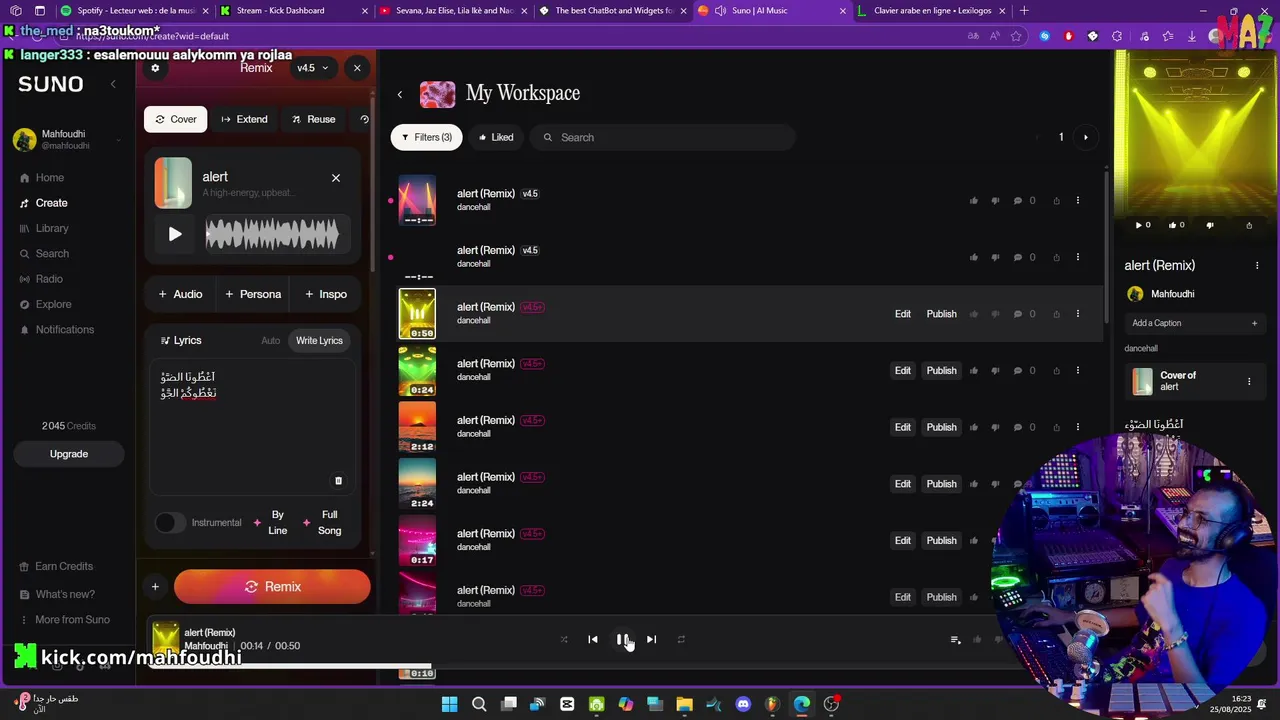Share the song from the detail panel cover

tap(1249, 225)
